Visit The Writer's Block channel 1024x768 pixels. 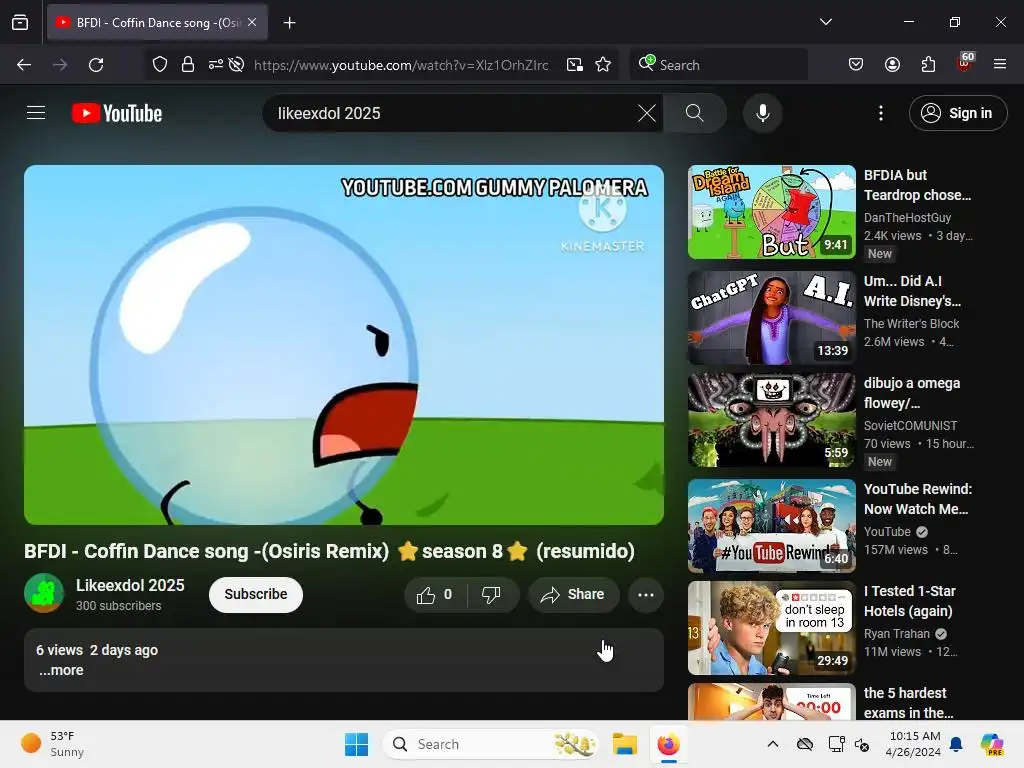pos(911,323)
